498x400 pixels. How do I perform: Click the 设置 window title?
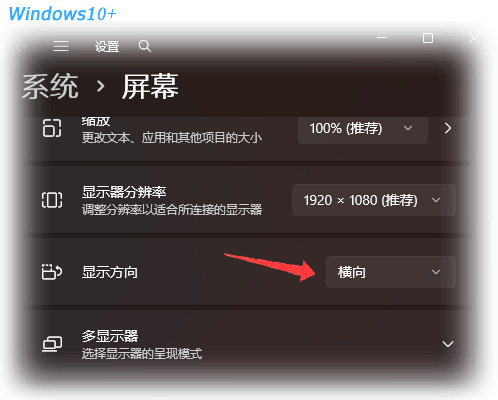[x=107, y=46]
